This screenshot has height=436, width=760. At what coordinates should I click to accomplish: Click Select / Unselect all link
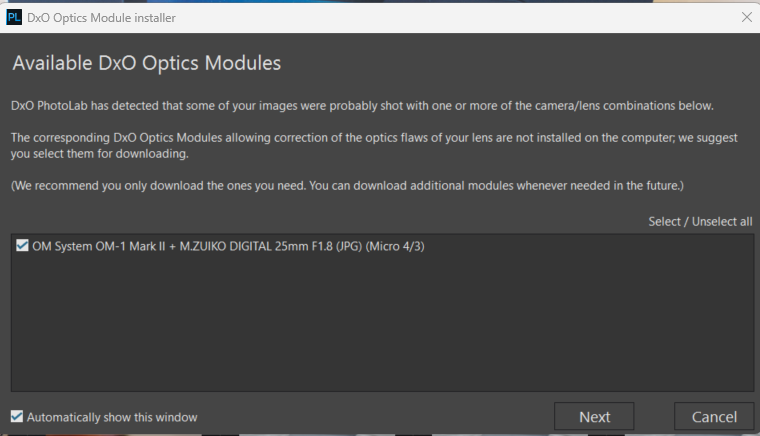point(700,221)
